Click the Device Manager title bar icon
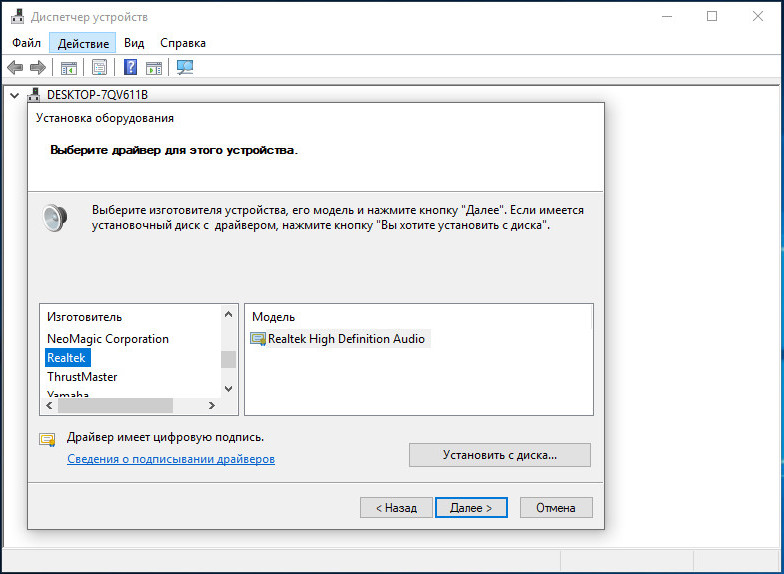This screenshot has width=784, height=574. 18,16
